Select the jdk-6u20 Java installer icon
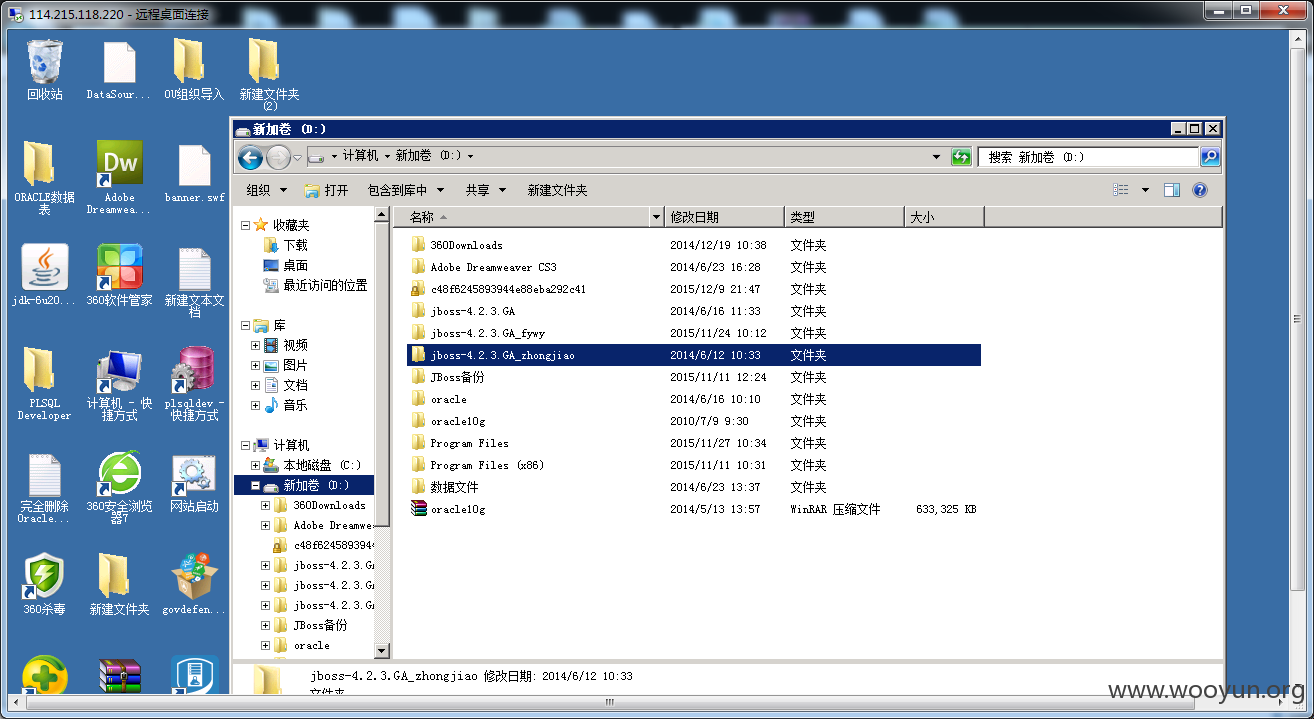 (44, 275)
